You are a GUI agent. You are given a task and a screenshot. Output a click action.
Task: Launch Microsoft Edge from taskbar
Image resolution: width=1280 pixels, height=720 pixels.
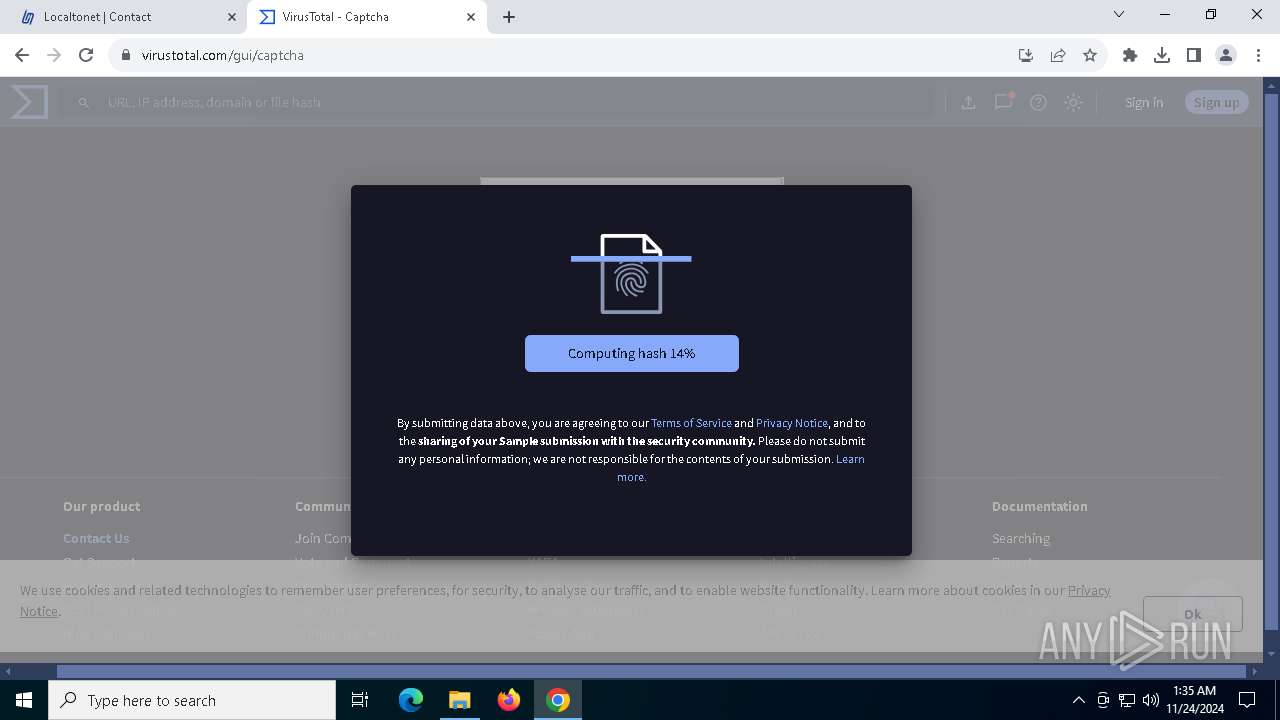[411, 700]
